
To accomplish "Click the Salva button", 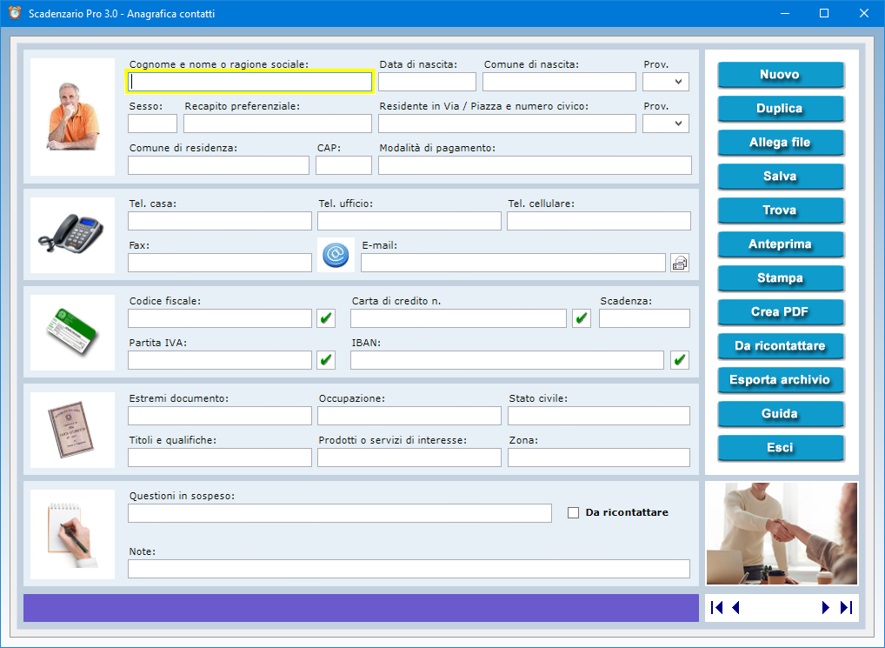I will (781, 176).
